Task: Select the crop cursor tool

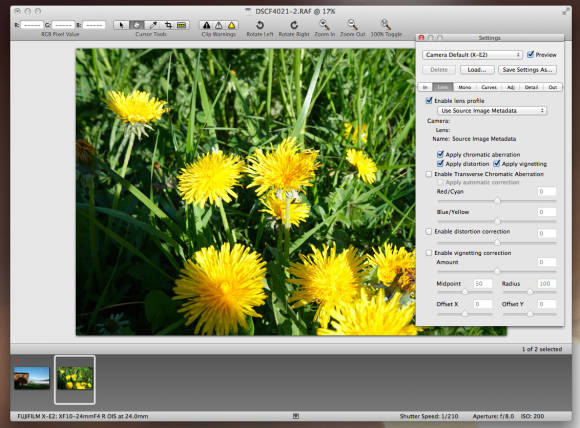Action: pyautogui.click(x=168, y=25)
